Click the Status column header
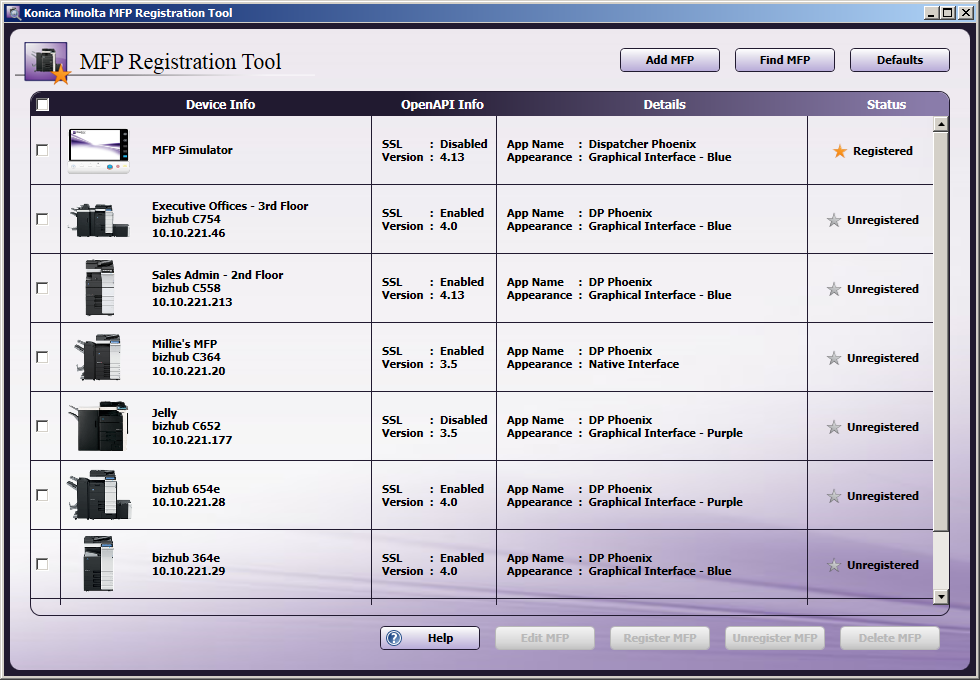 pyautogui.click(x=886, y=104)
